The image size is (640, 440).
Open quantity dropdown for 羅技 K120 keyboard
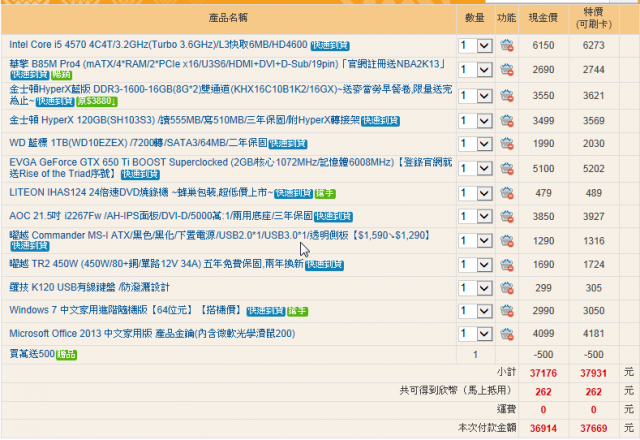tap(475, 288)
